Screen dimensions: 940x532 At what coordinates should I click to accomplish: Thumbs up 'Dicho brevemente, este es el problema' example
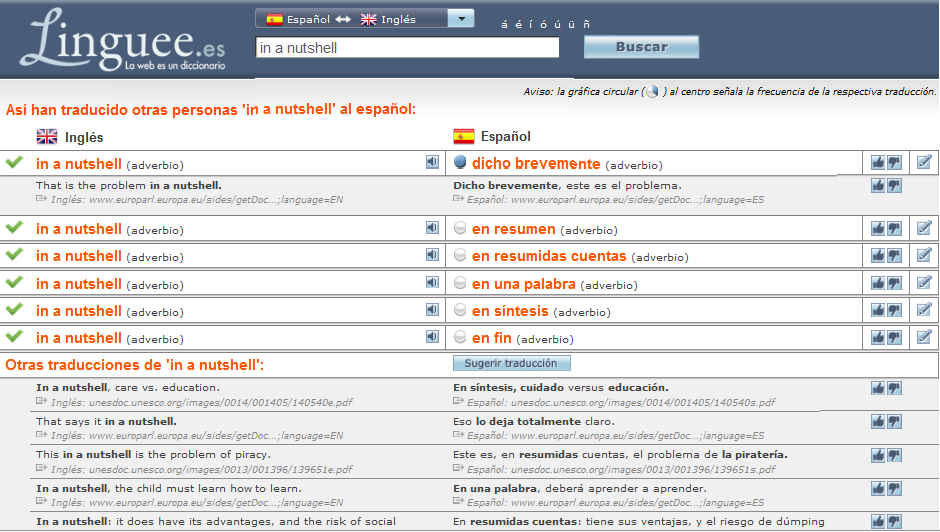point(878,185)
